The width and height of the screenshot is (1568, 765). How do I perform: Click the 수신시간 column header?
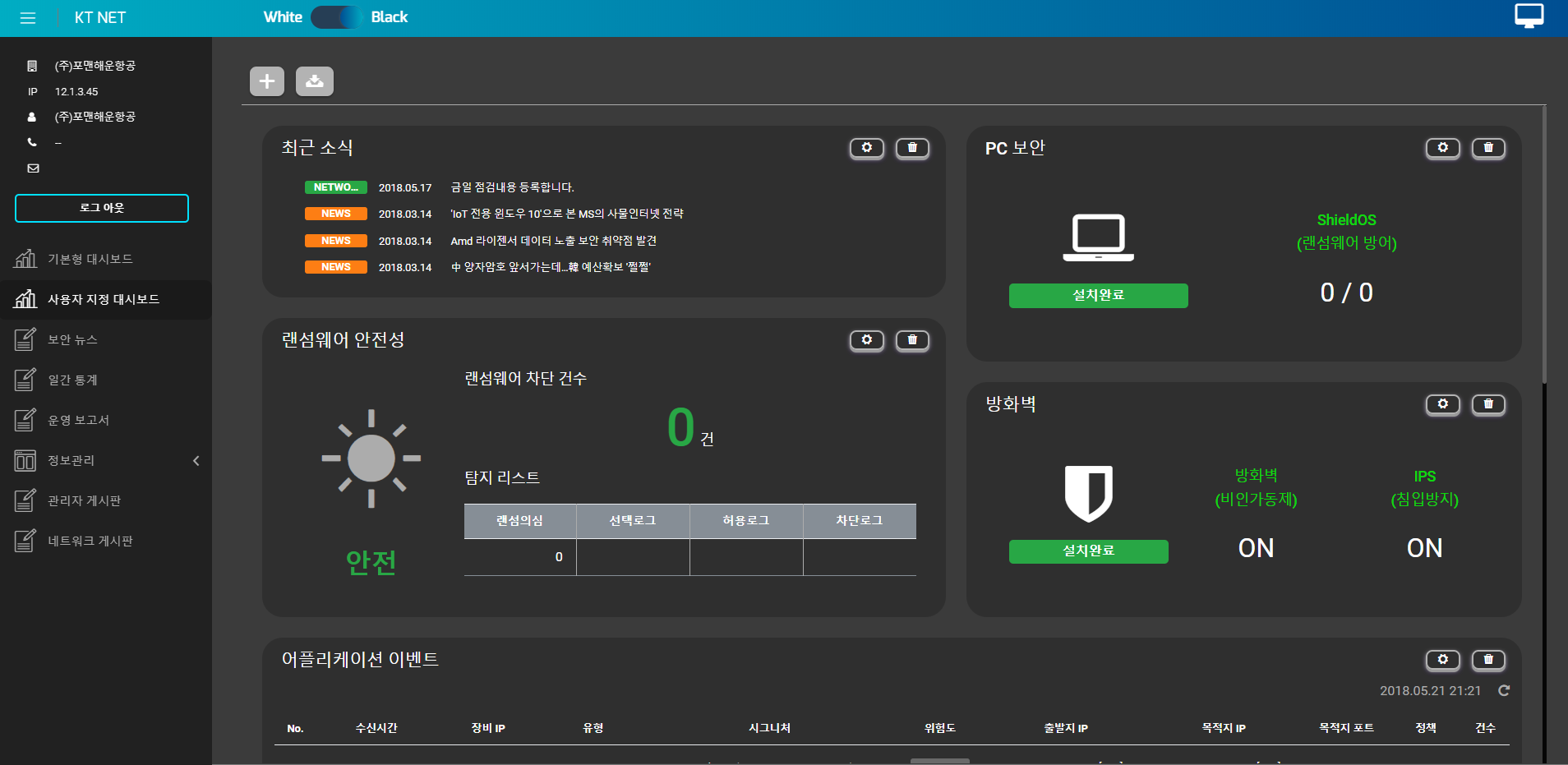coord(376,728)
